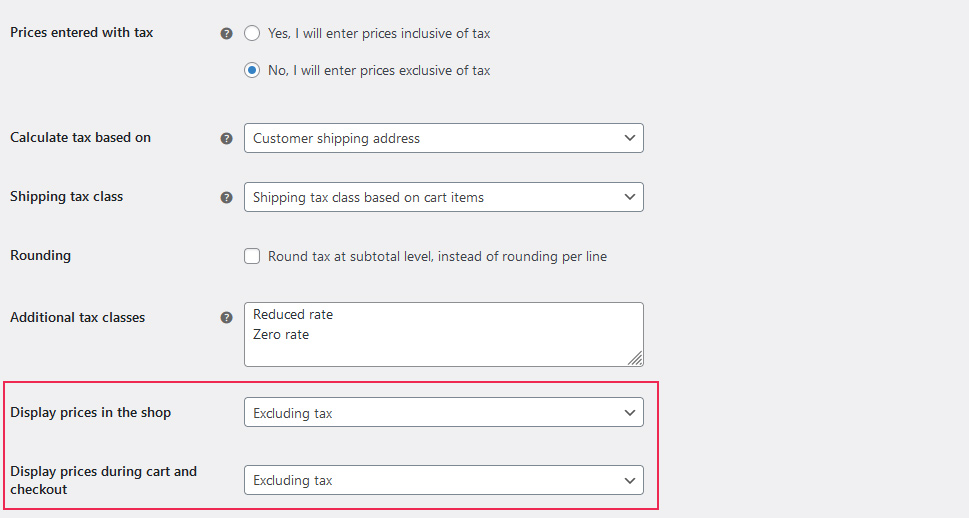Click the resize handle of the tax classes textarea
The height and width of the screenshot is (518, 969).
pos(636,359)
